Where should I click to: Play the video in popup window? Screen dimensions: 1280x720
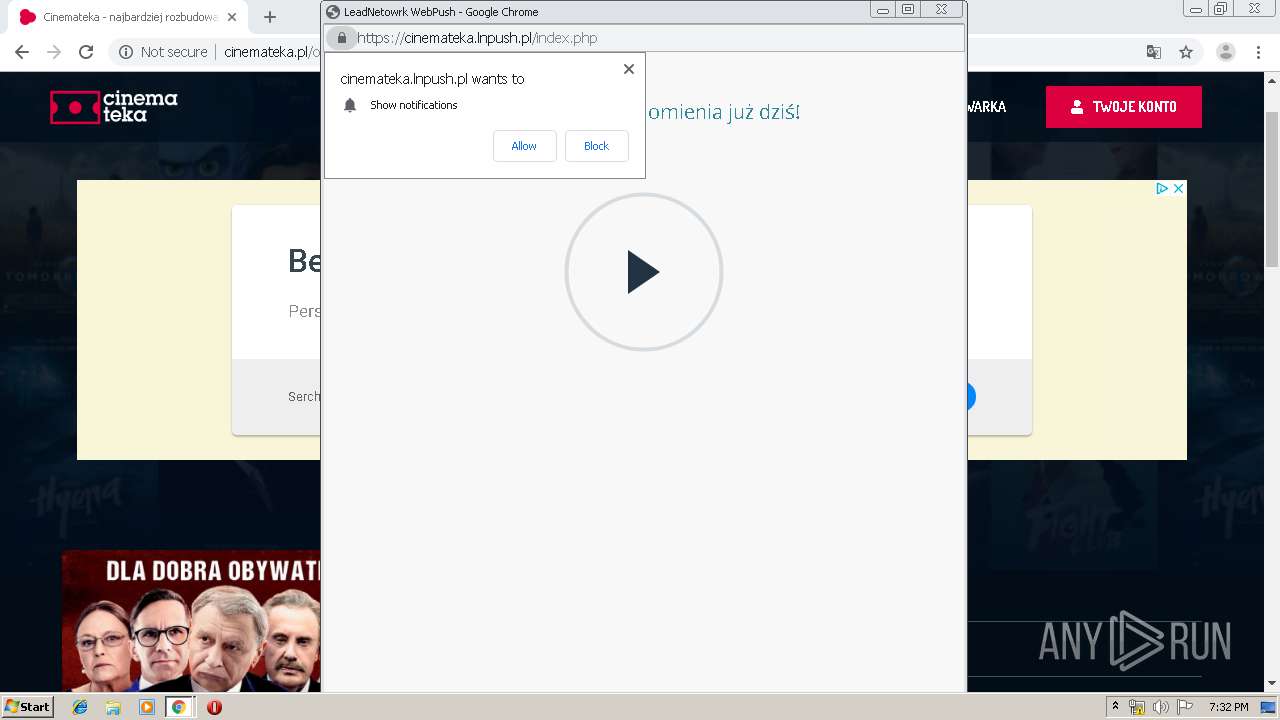tap(643, 272)
